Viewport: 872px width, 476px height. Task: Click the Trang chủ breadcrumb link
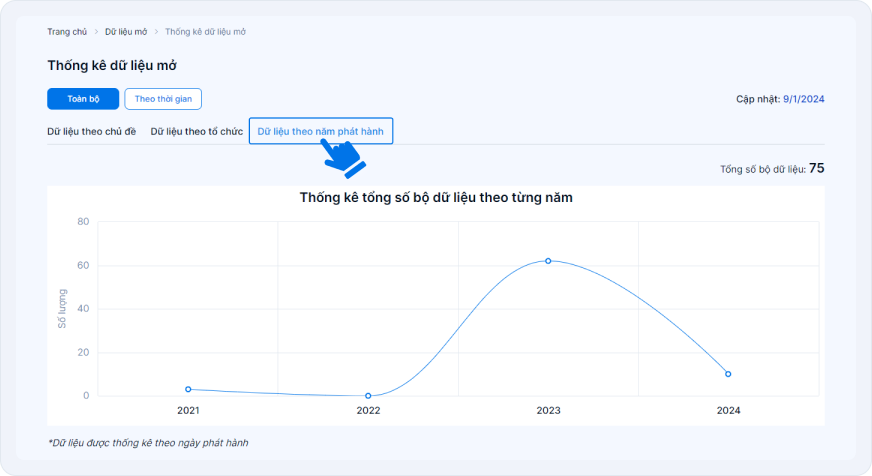[67, 32]
